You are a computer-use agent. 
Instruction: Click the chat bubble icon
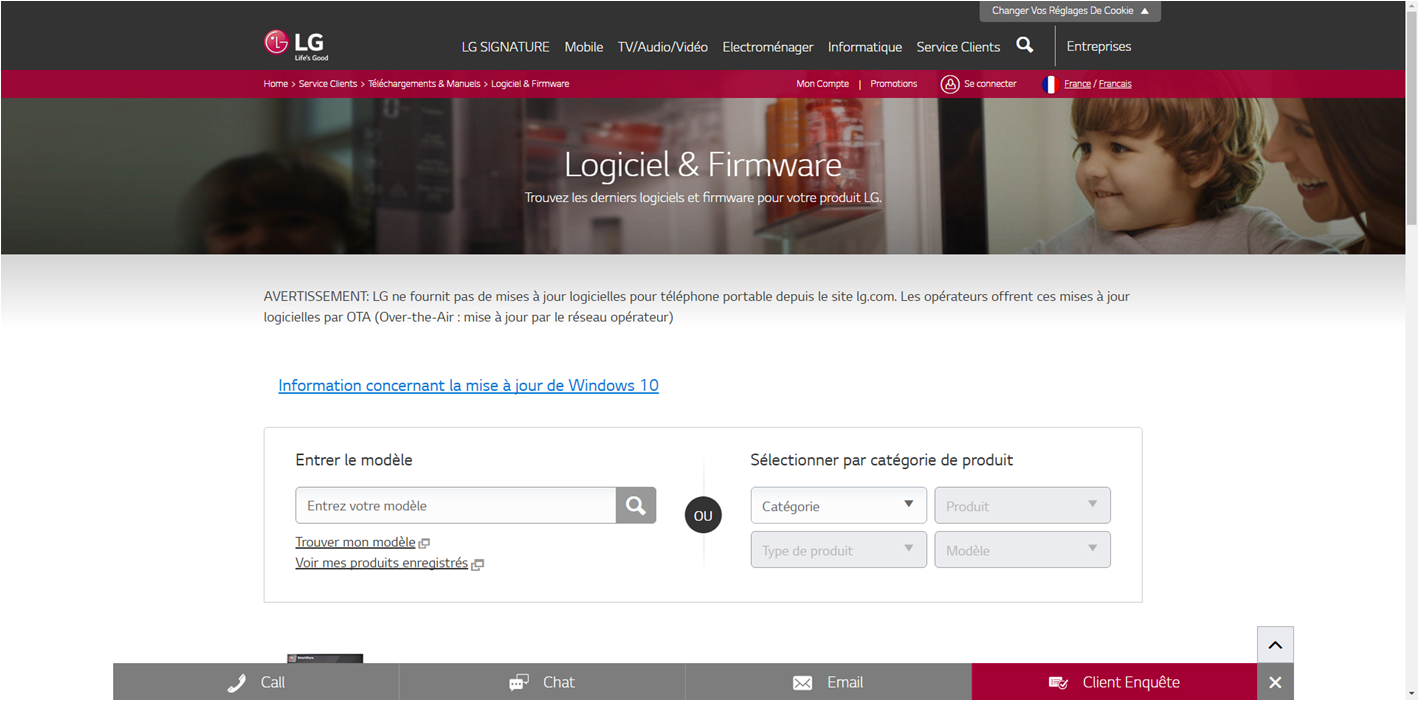pyautogui.click(x=518, y=683)
